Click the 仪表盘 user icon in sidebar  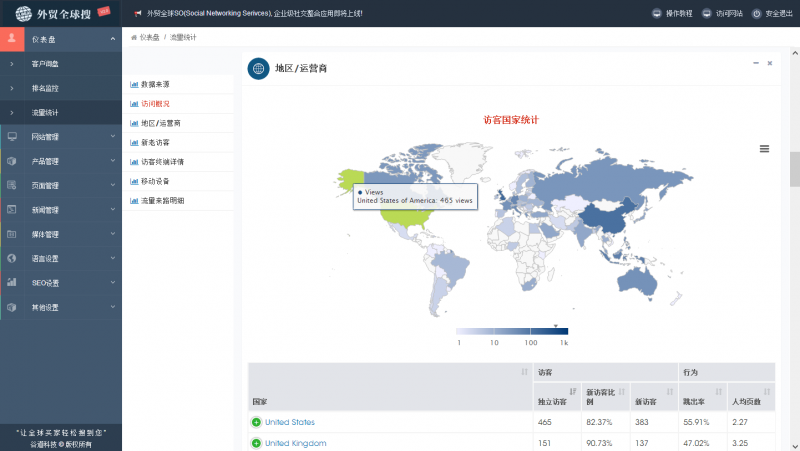pyautogui.click(x=11, y=39)
